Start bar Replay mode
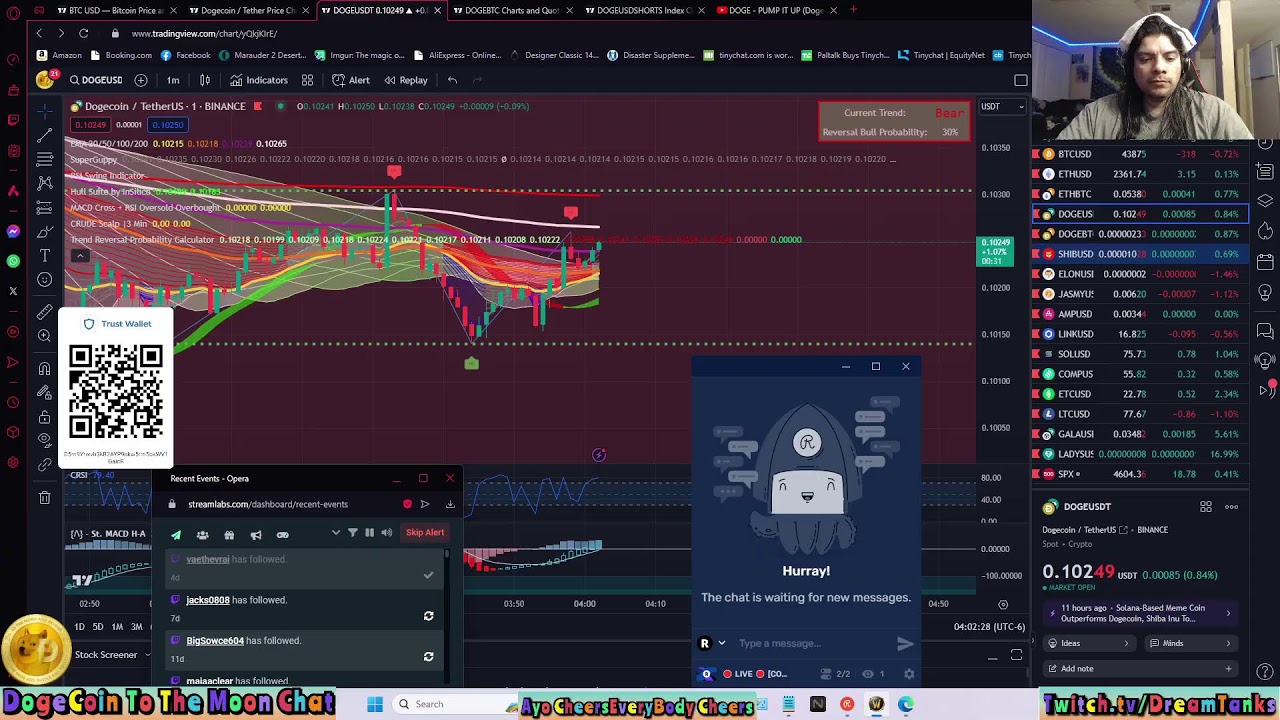Image resolution: width=1280 pixels, height=720 pixels. click(406, 80)
